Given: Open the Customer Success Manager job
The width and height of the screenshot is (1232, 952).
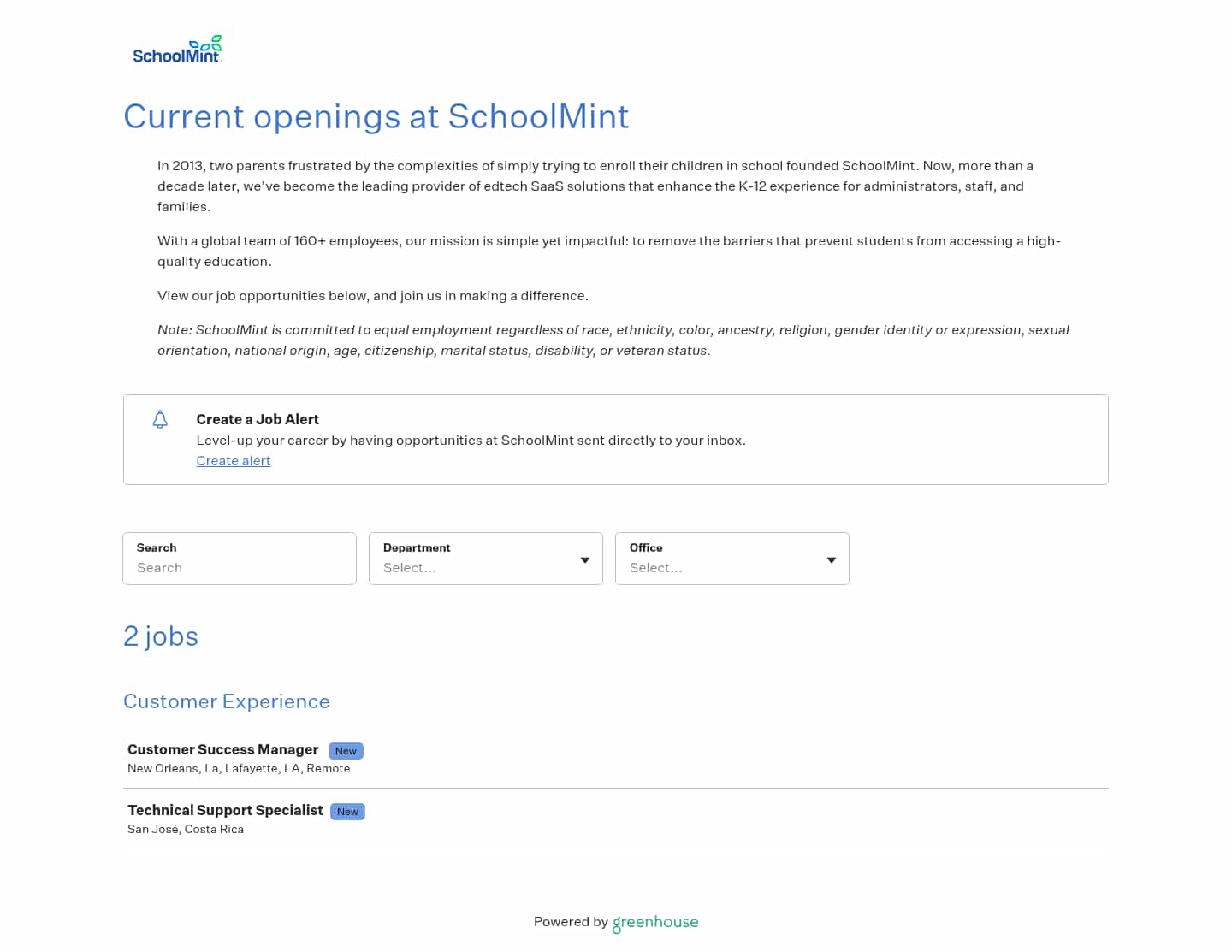Looking at the screenshot, I should pyautogui.click(x=222, y=749).
